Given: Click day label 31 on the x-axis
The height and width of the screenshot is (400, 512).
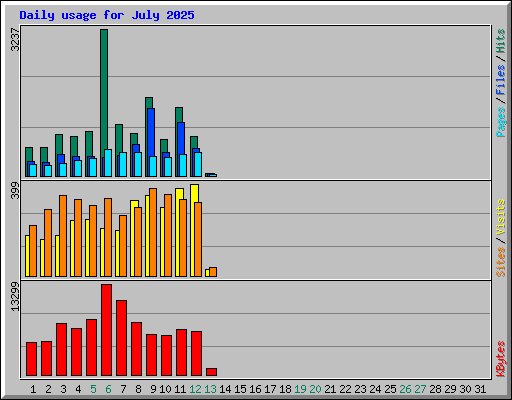Looking at the screenshot, I should point(480,389).
